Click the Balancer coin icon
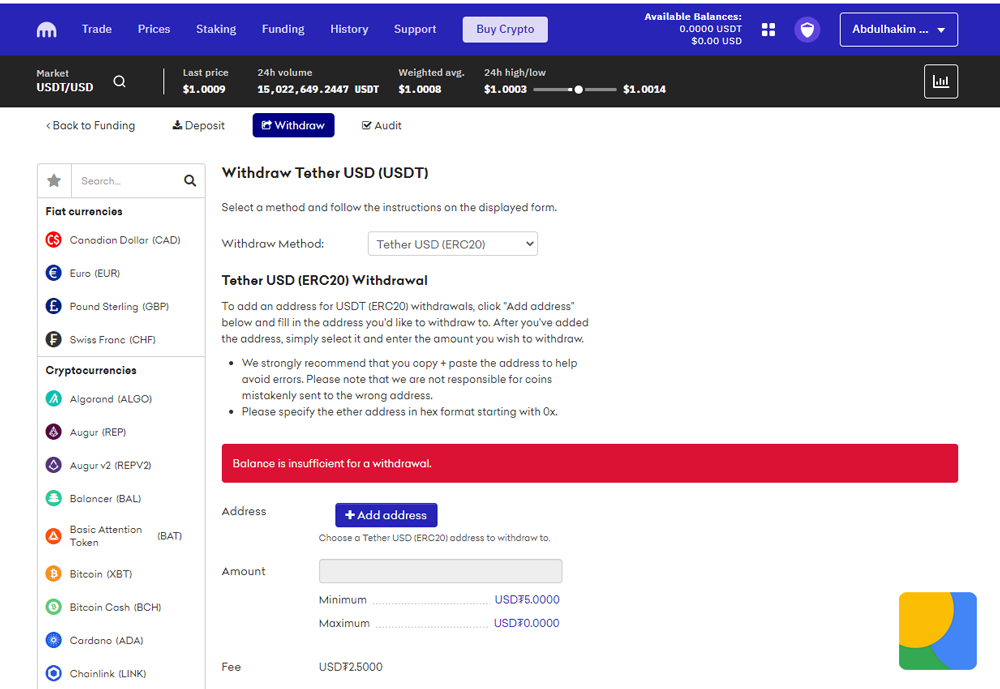Image resolution: width=1000 pixels, height=689 pixels. tap(54, 498)
